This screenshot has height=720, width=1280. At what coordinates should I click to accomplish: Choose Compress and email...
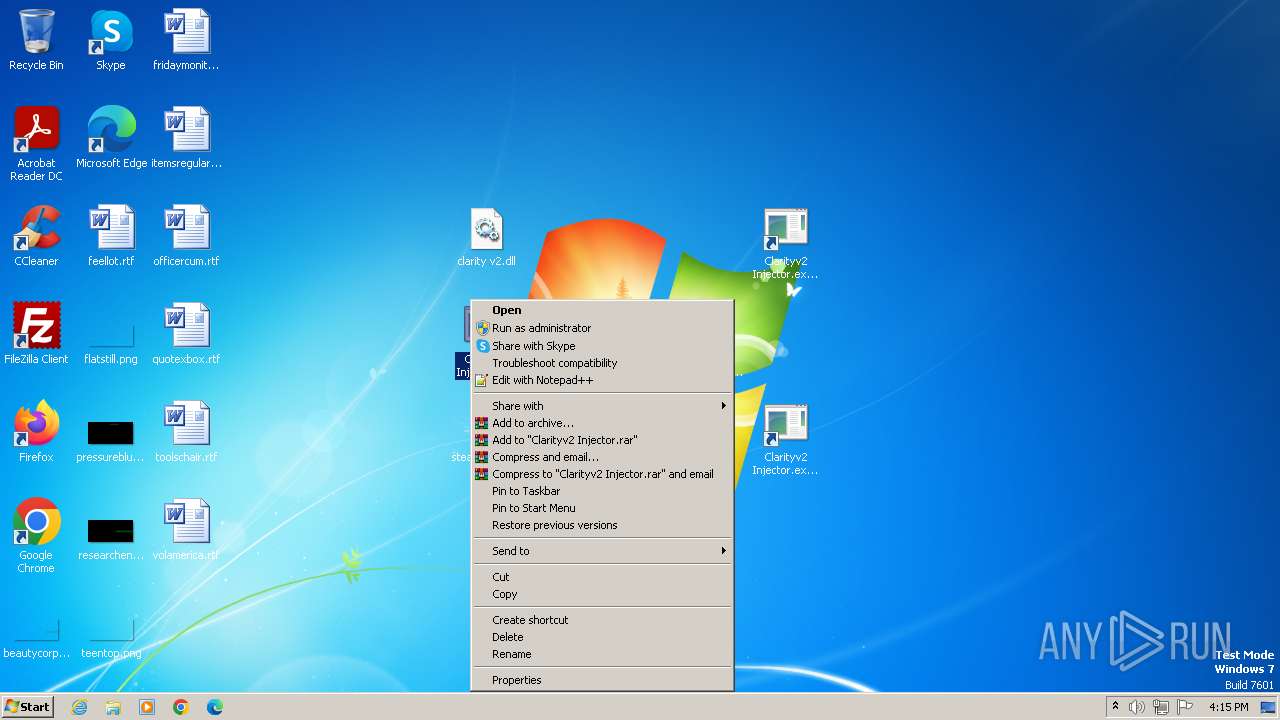(x=602, y=457)
